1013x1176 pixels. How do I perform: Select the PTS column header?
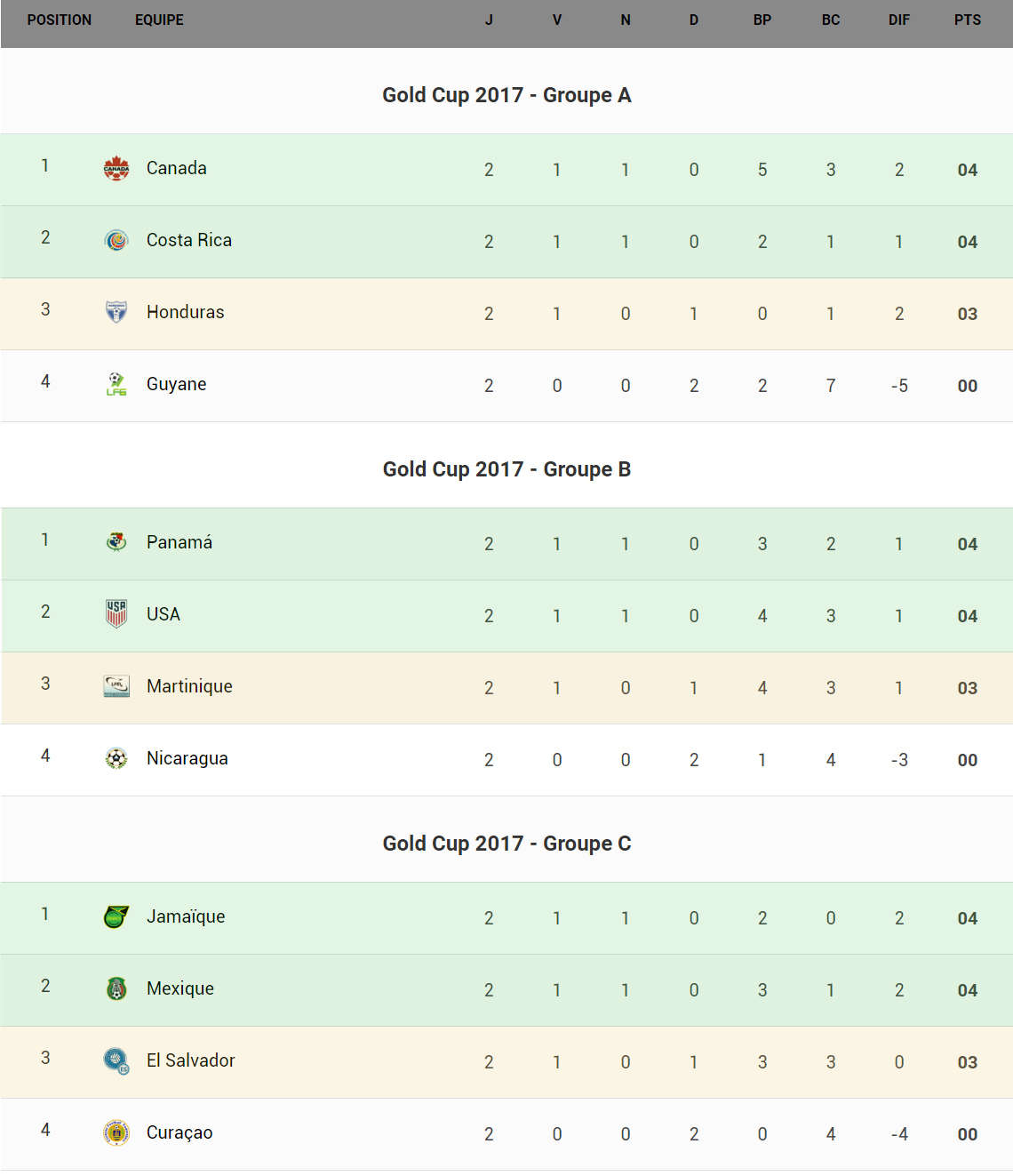[x=968, y=20]
